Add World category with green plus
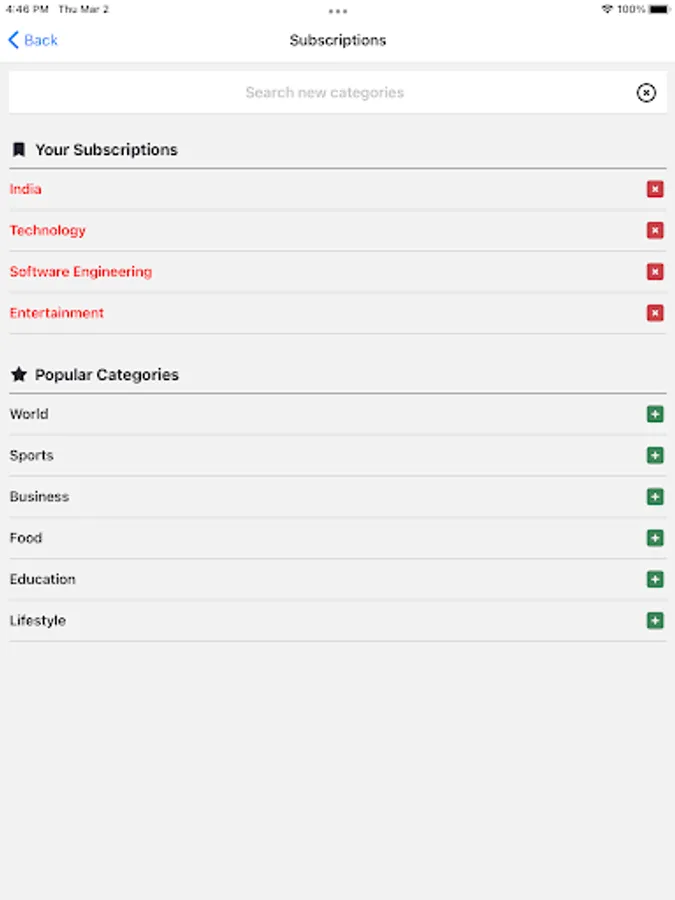This screenshot has width=675, height=900. 655,414
